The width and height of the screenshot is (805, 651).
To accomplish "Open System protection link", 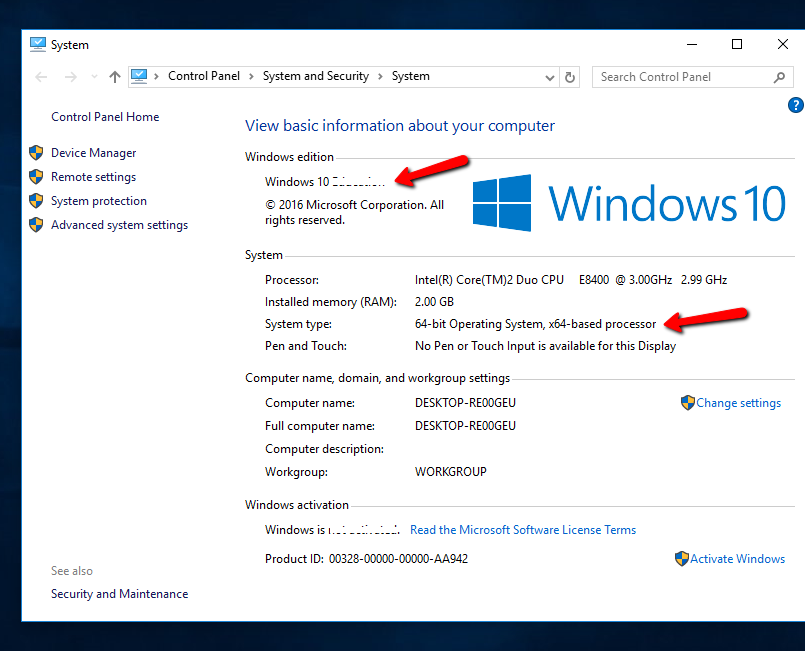I will coord(99,201).
